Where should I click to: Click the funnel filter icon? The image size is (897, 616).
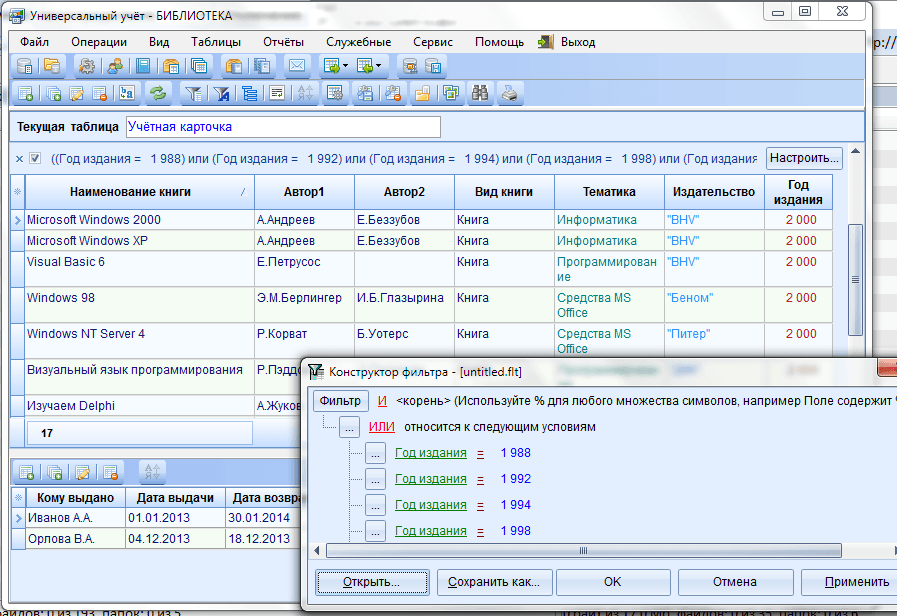(x=195, y=94)
